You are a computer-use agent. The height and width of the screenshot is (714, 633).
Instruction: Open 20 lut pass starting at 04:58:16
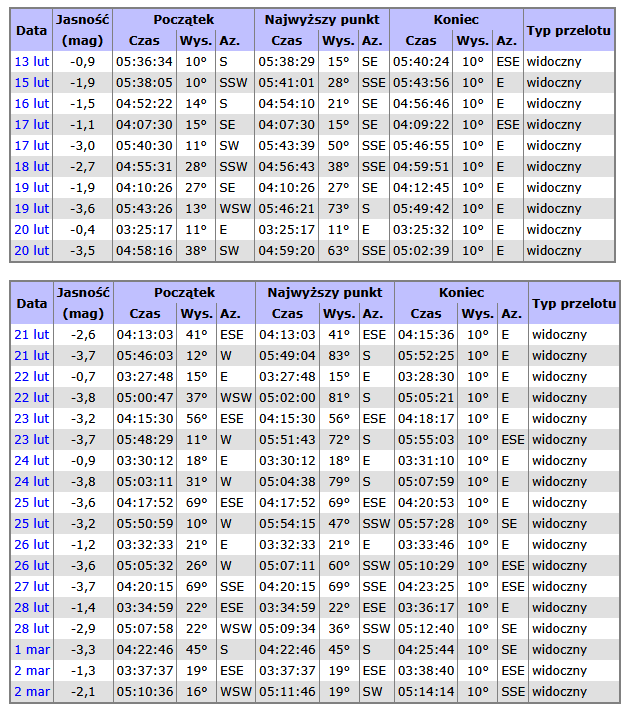click(31, 250)
